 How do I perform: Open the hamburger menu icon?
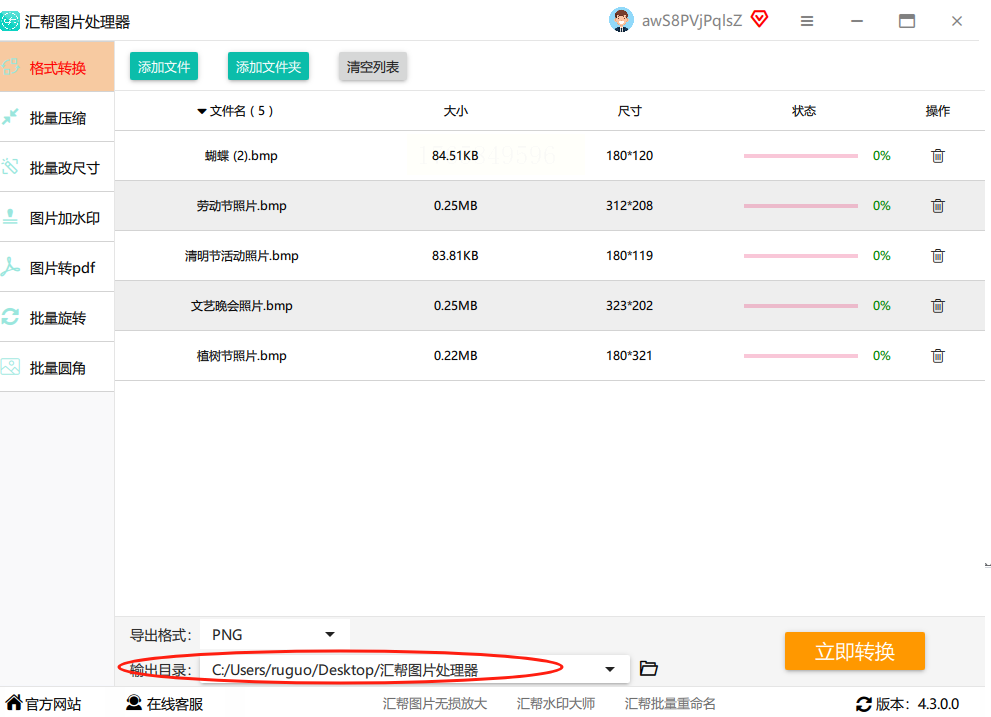(x=806, y=21)
